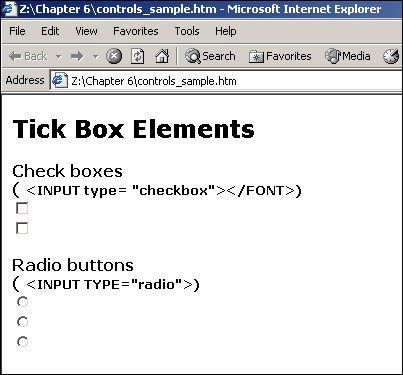Viewport: 403px width, 375px height.
Task: Tick the first checkbox
Action: point(22,208)
